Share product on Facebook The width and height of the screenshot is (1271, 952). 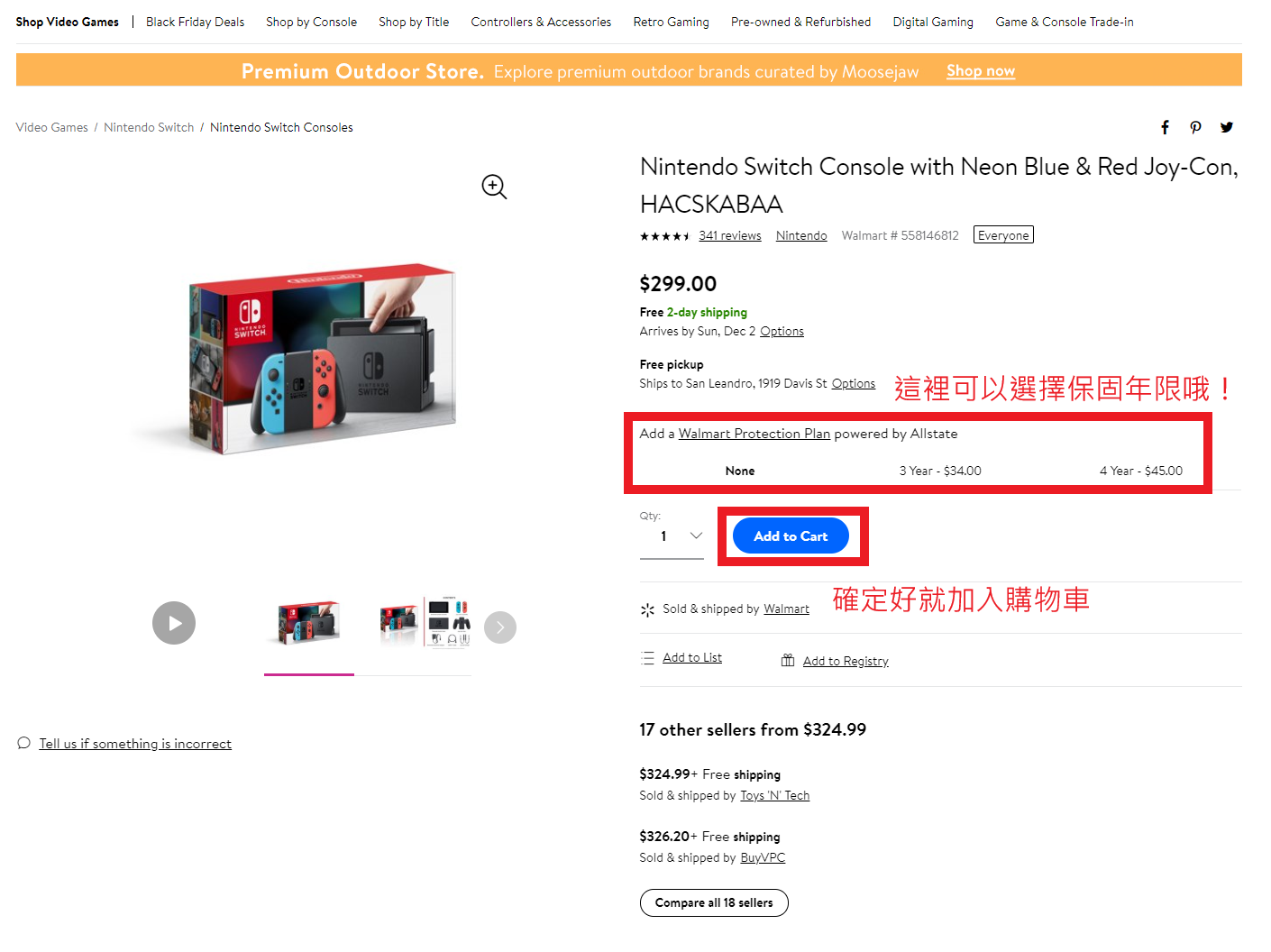(x=1165, y=127)
